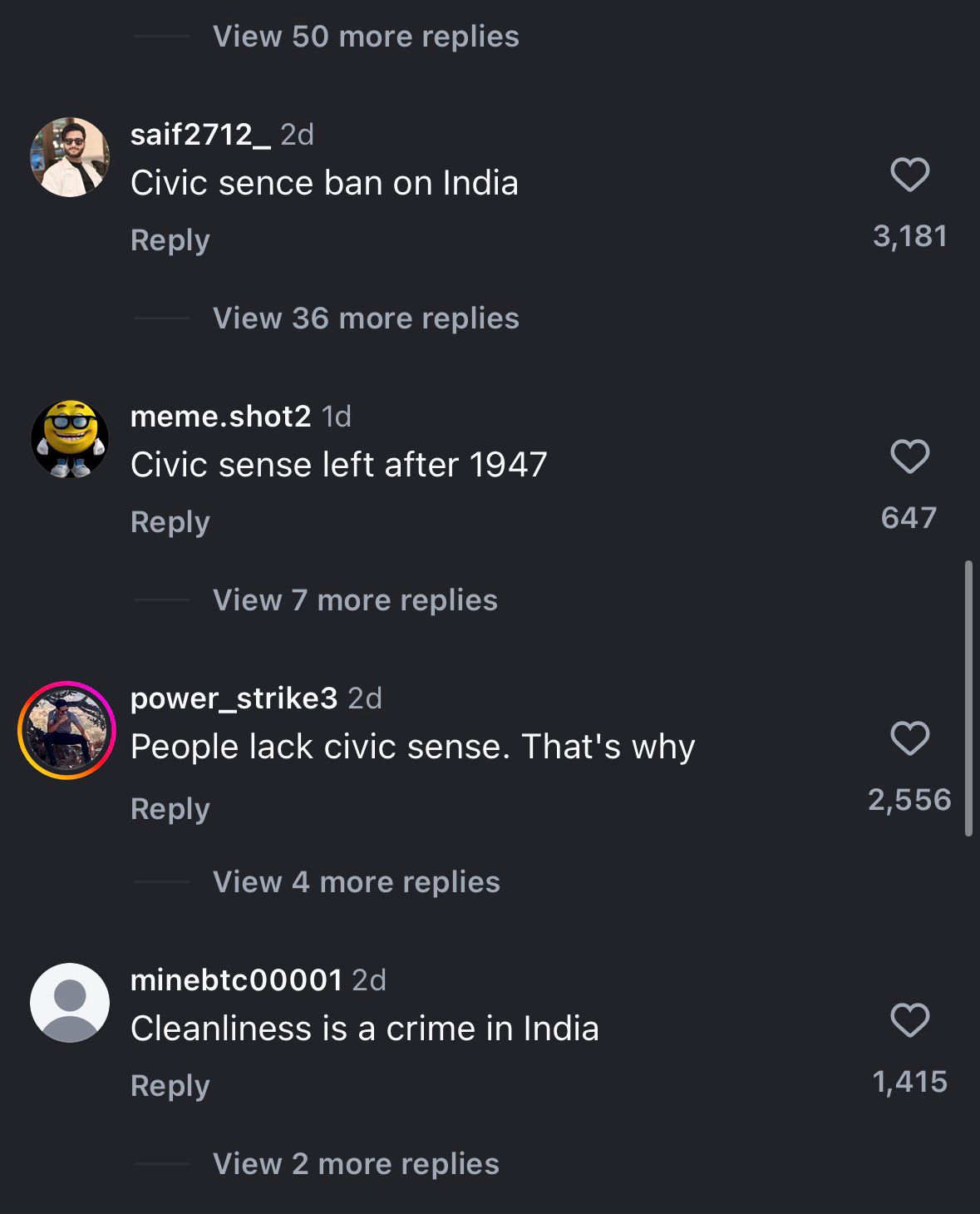This screenshot has width=980, height=1214.
Task: Expand View 4 more replies
Action: [357, 882]
